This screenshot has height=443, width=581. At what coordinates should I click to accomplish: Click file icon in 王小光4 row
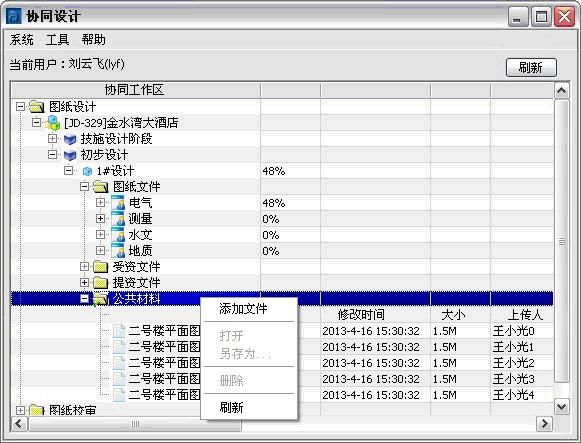[119, 395]
